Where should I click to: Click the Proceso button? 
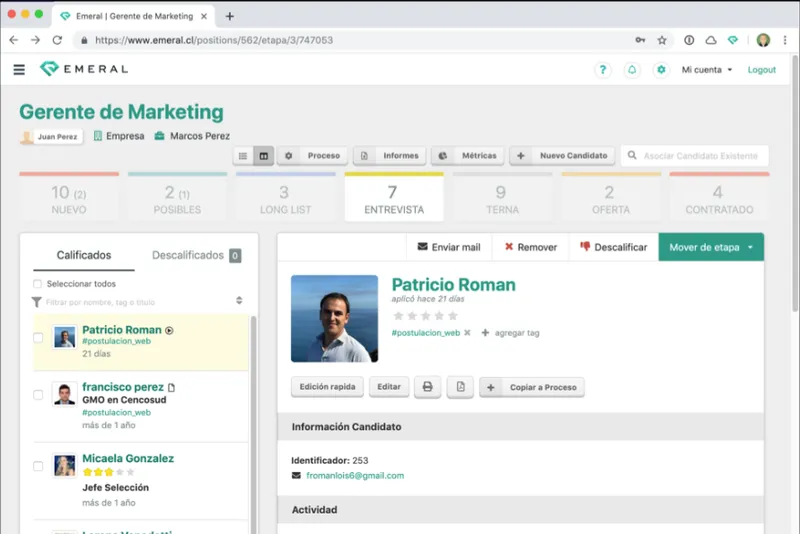tap(312, 156)
